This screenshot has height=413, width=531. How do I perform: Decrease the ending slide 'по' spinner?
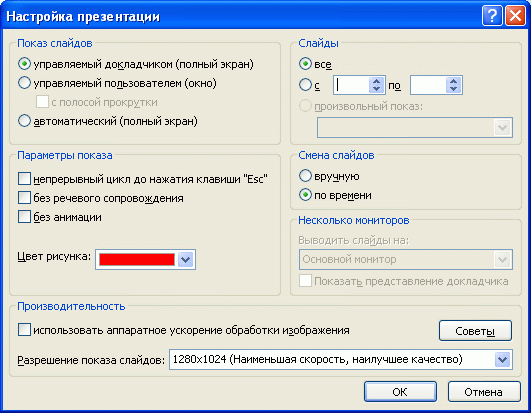pyautogui.click(x=453, y=89)
